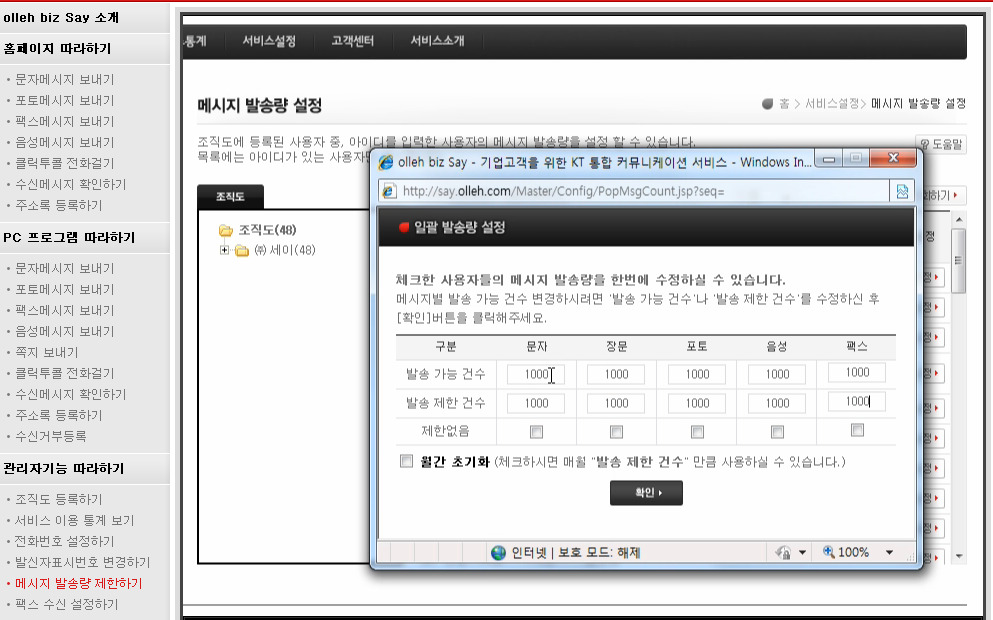The width and height of the screenshot is (993, 620).
Task: Click the Internet Explorer icon in popup title bar
Action: click(x=385, y=162)
